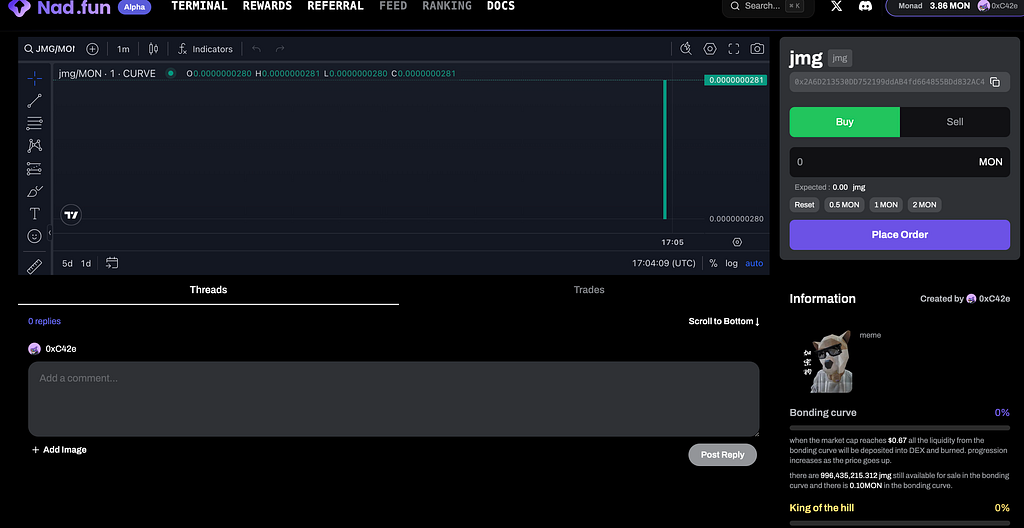Viewport: 1024px width, 528px height.
Task: Open the timezone 17:04:09 (UTC) menu
Action: 664,263
